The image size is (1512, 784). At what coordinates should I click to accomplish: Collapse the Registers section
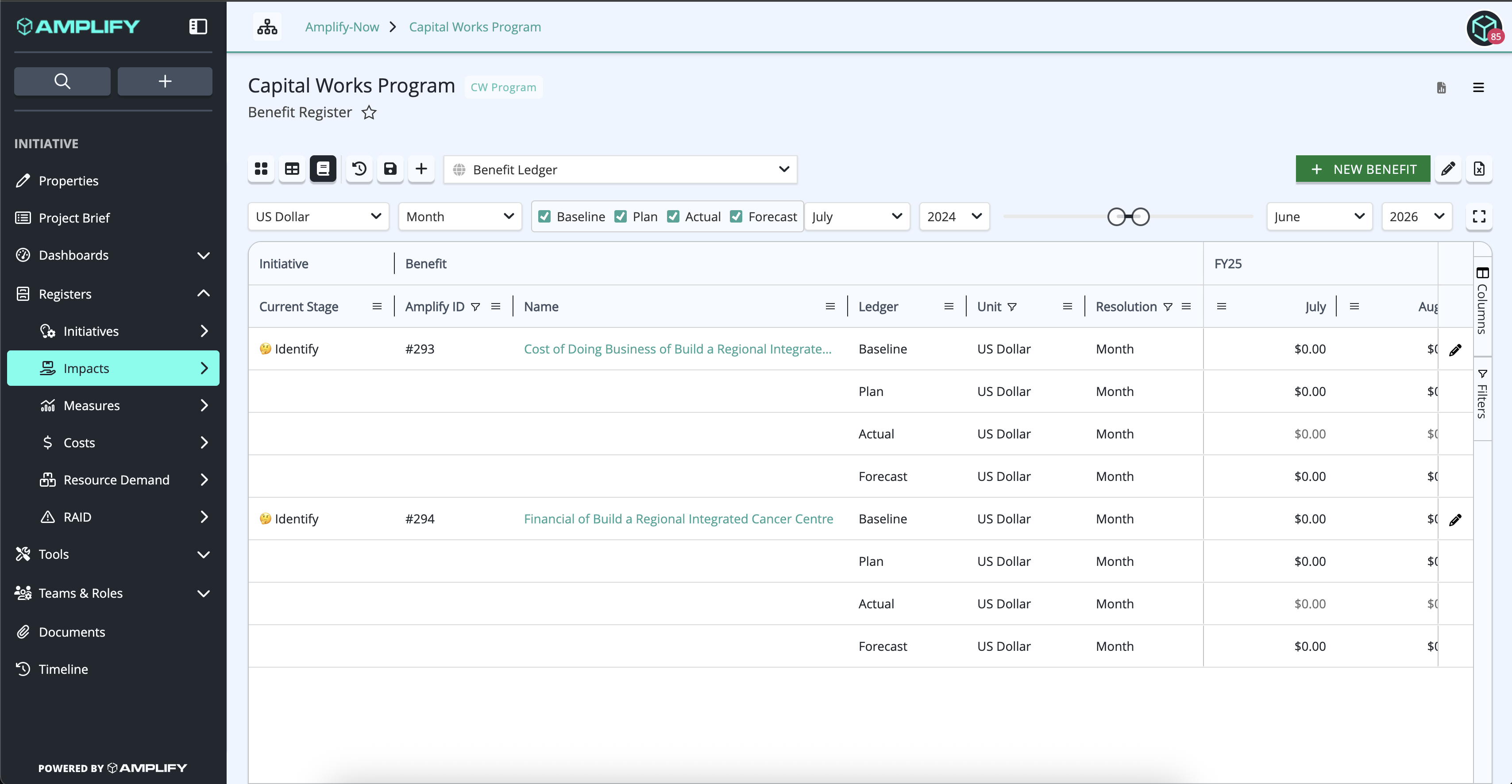click(113, 294)
